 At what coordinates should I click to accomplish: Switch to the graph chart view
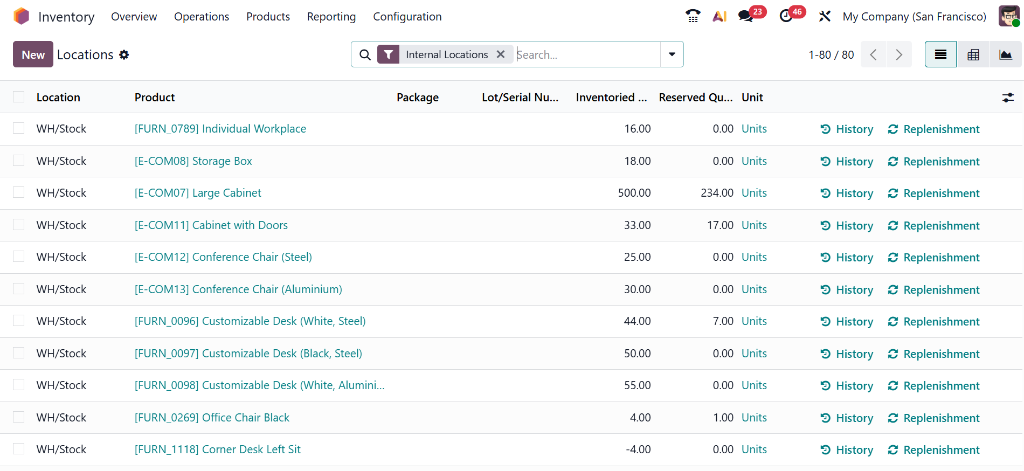(1006, 55)
